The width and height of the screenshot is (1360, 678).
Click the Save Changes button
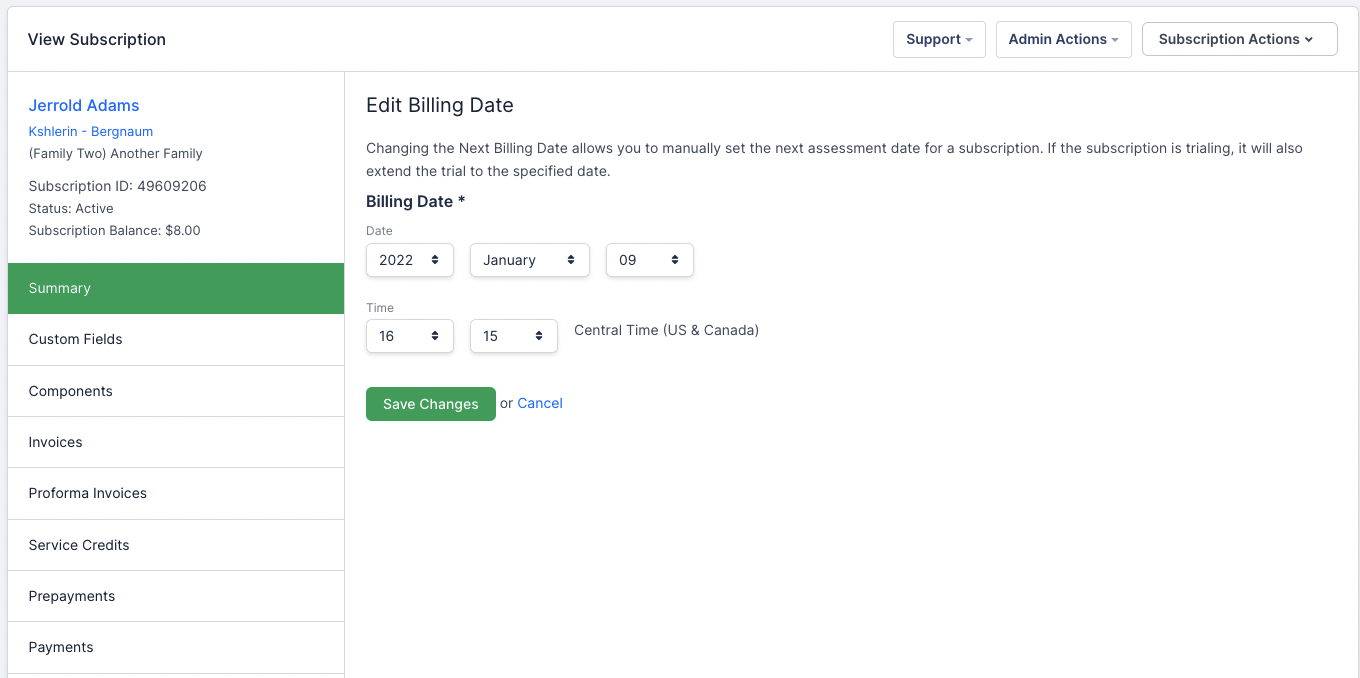coord(430,404)
